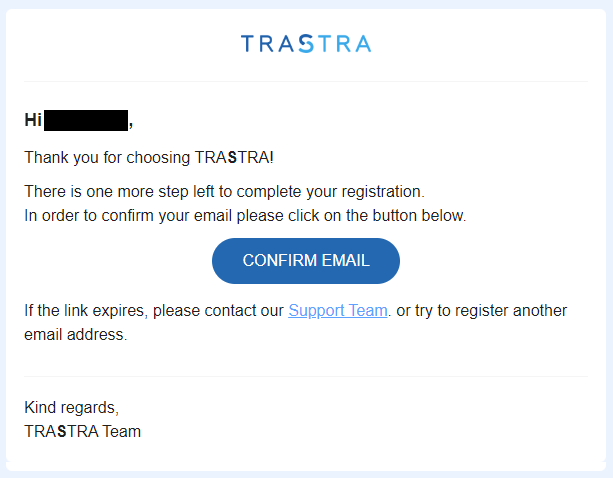Click the stylized S in the TRASTRA logo
This screenshot has height=478, width=613.
tap(306, 43)
